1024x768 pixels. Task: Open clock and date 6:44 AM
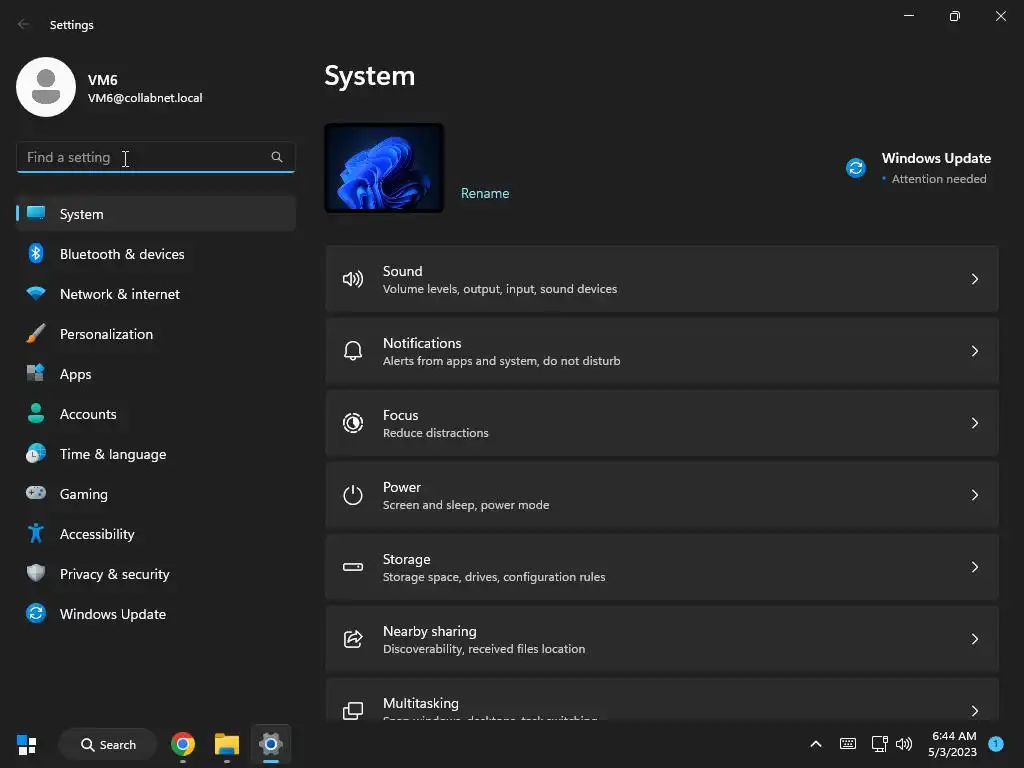pos(953,744)
